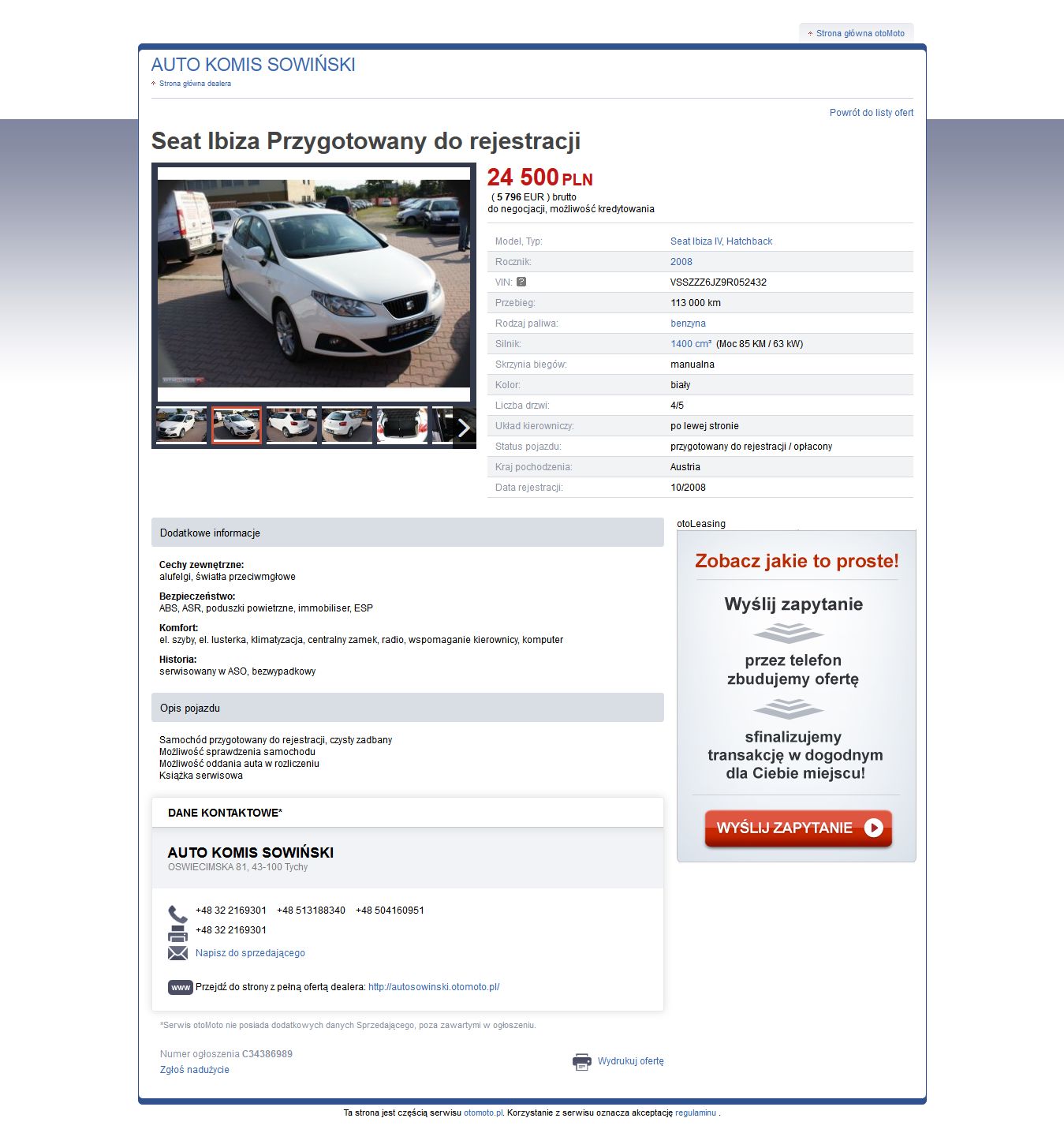Click the Wydrukuj ofertę link
Screen dimensions: 1064x1148
coord(631,1061)
